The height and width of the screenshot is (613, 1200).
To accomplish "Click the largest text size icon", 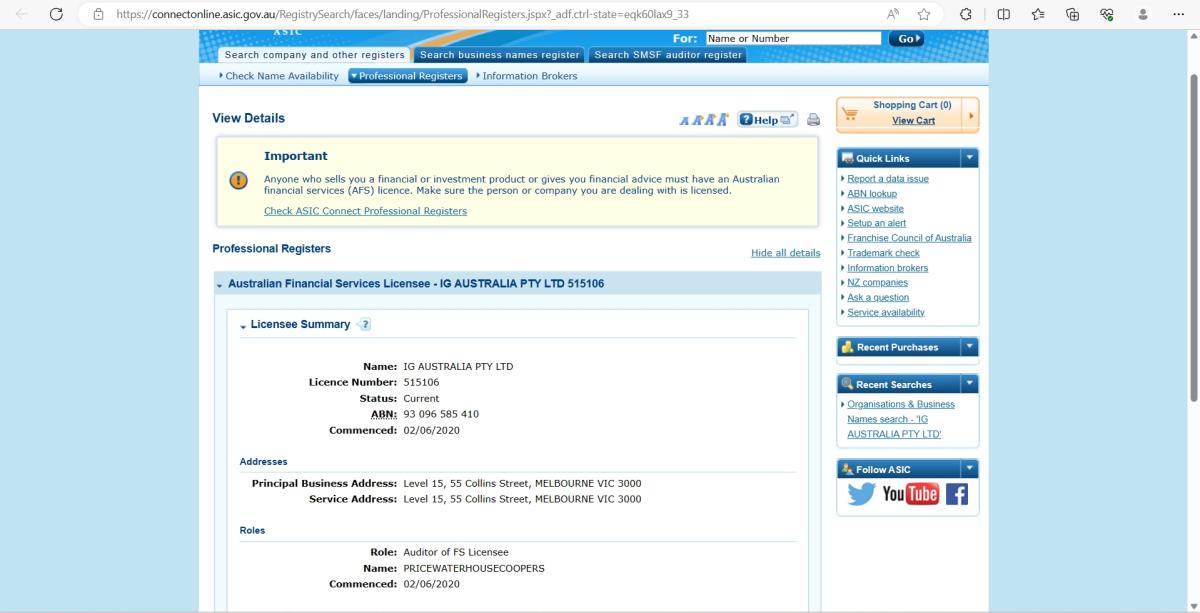I will click(723, 120).
